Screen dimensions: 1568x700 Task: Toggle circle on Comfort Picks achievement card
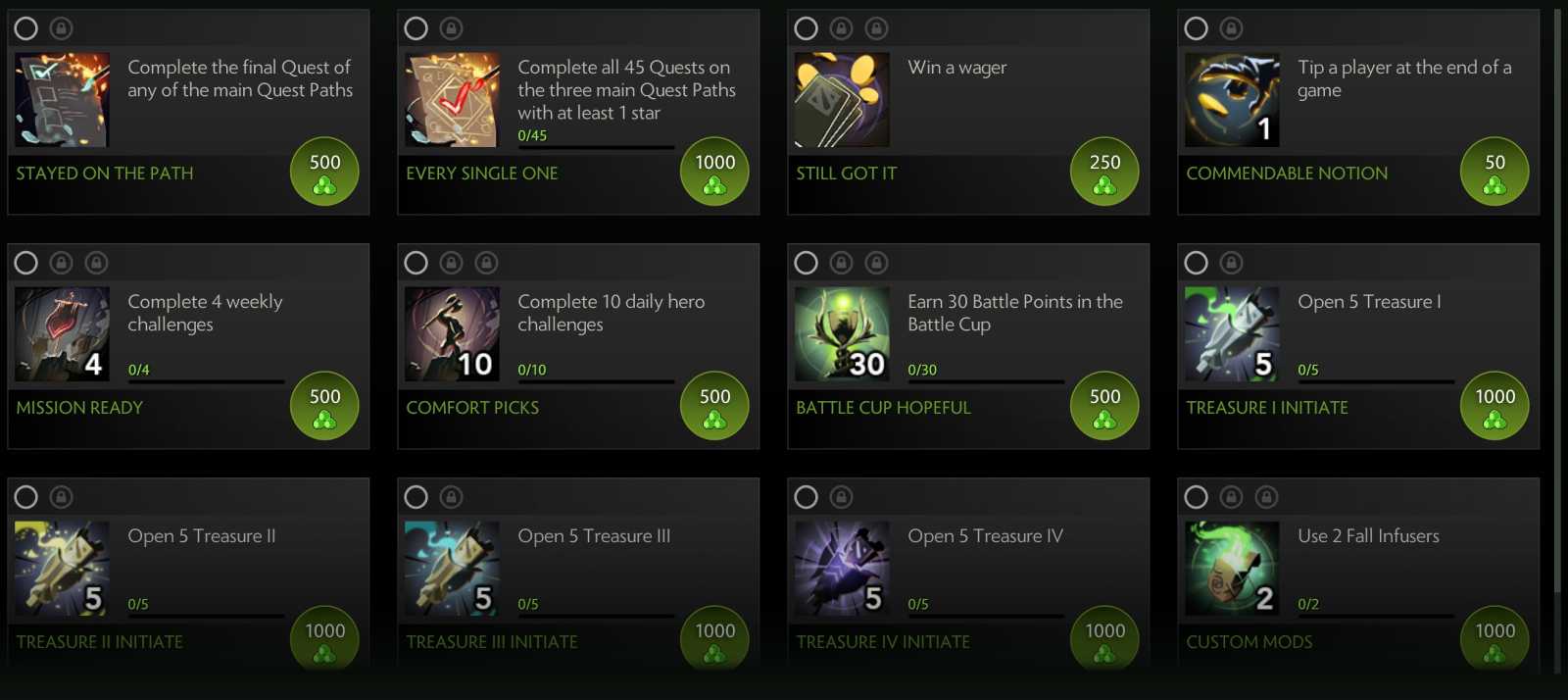tap(416, 263)
